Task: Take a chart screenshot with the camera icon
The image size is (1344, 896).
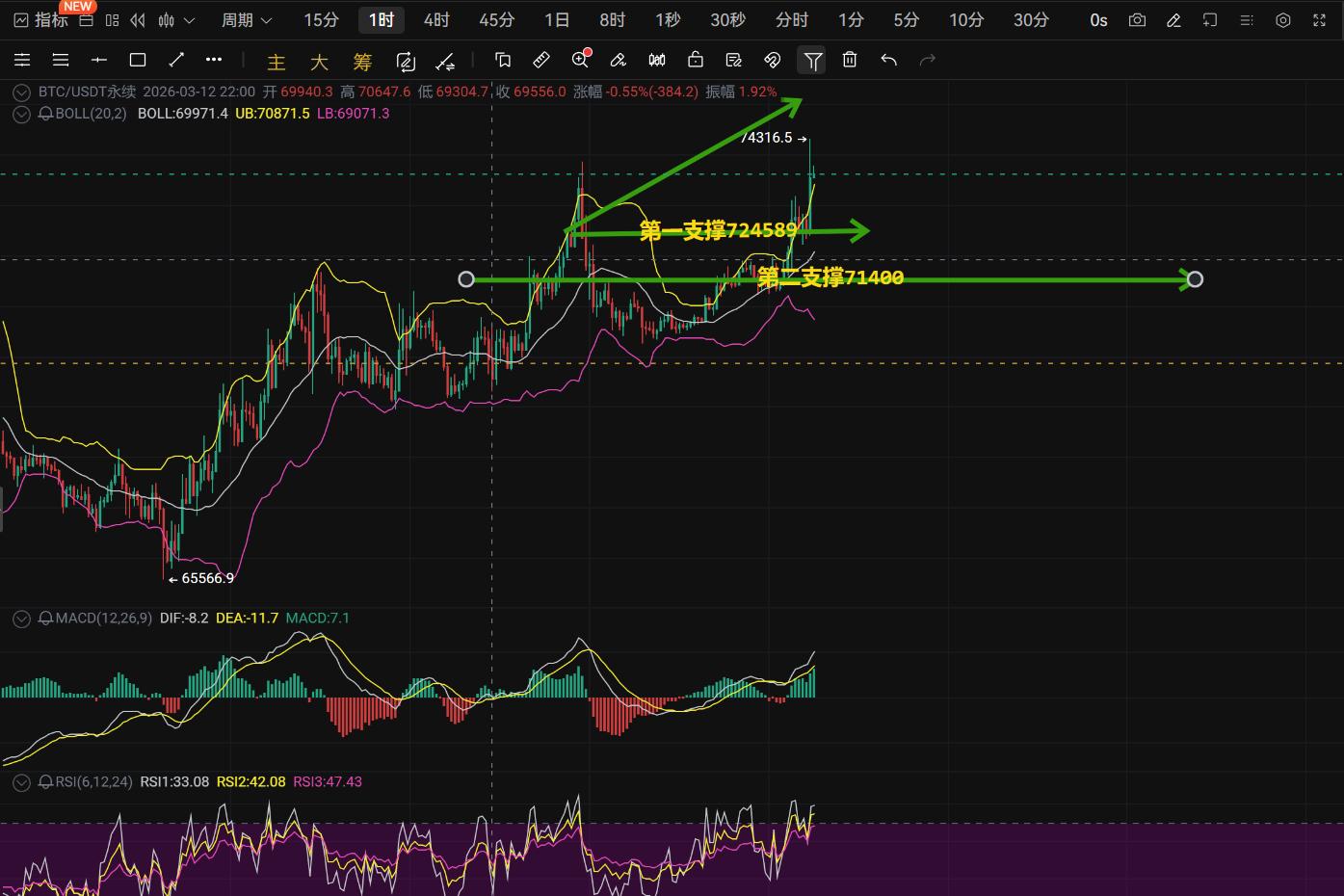Action: coord(1137,19)
